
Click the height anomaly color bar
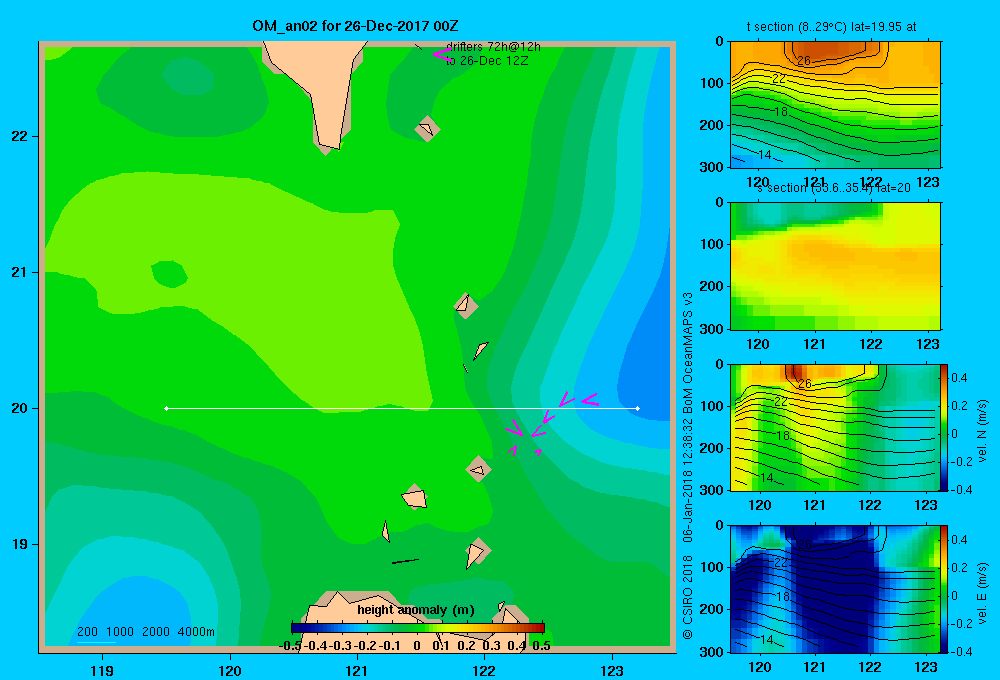(418, 628)
